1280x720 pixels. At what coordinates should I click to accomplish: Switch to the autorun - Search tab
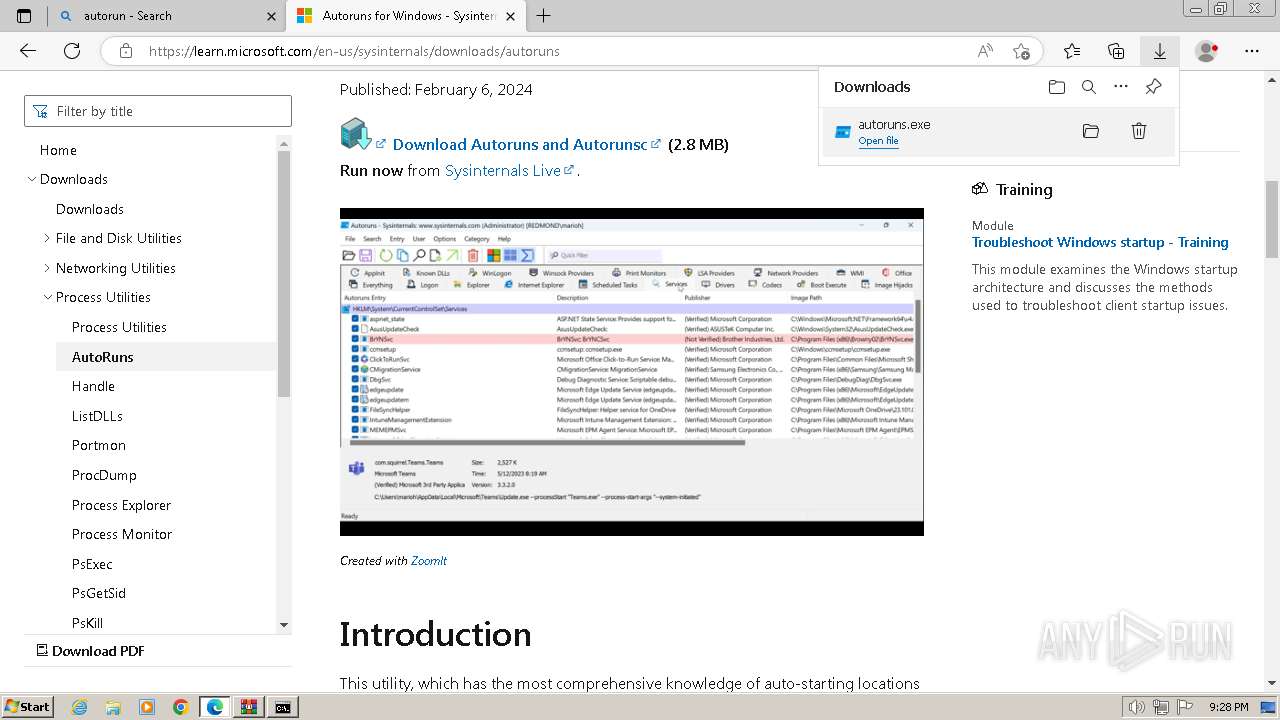pyautogui.click(x=165, y=16)
